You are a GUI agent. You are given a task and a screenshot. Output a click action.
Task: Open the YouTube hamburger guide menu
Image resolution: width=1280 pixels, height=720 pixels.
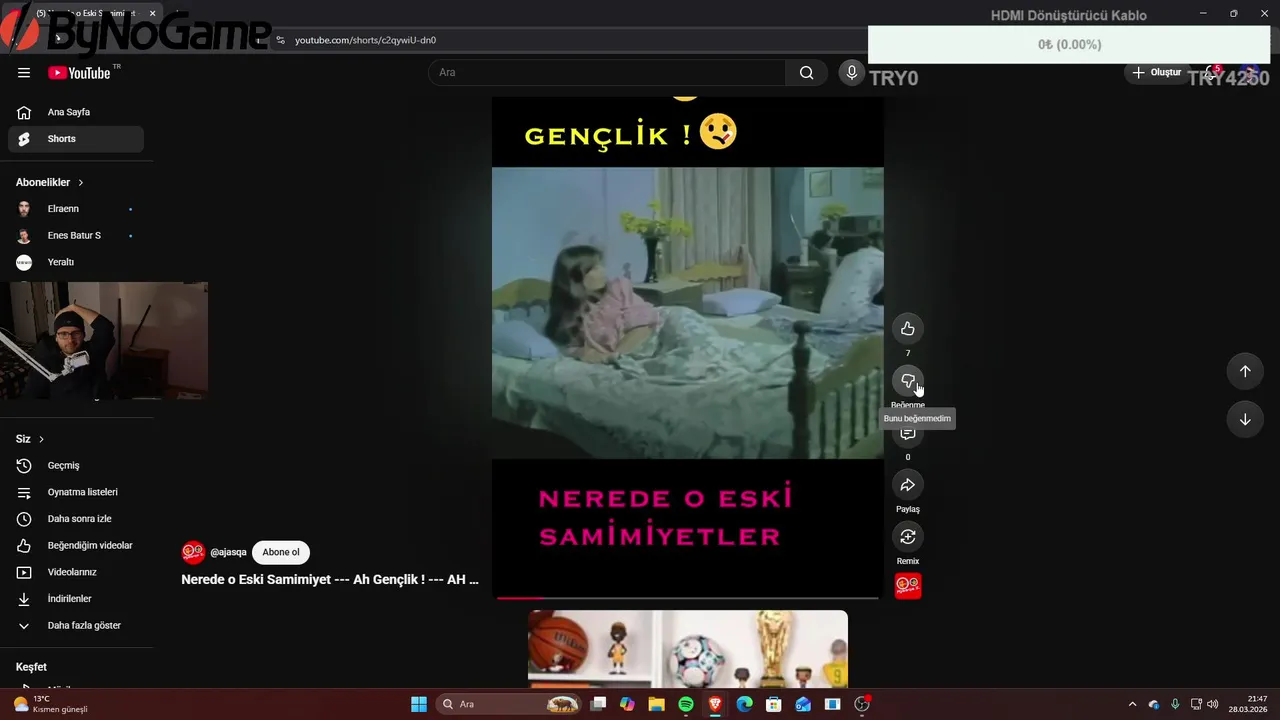[x=24, y=72]
